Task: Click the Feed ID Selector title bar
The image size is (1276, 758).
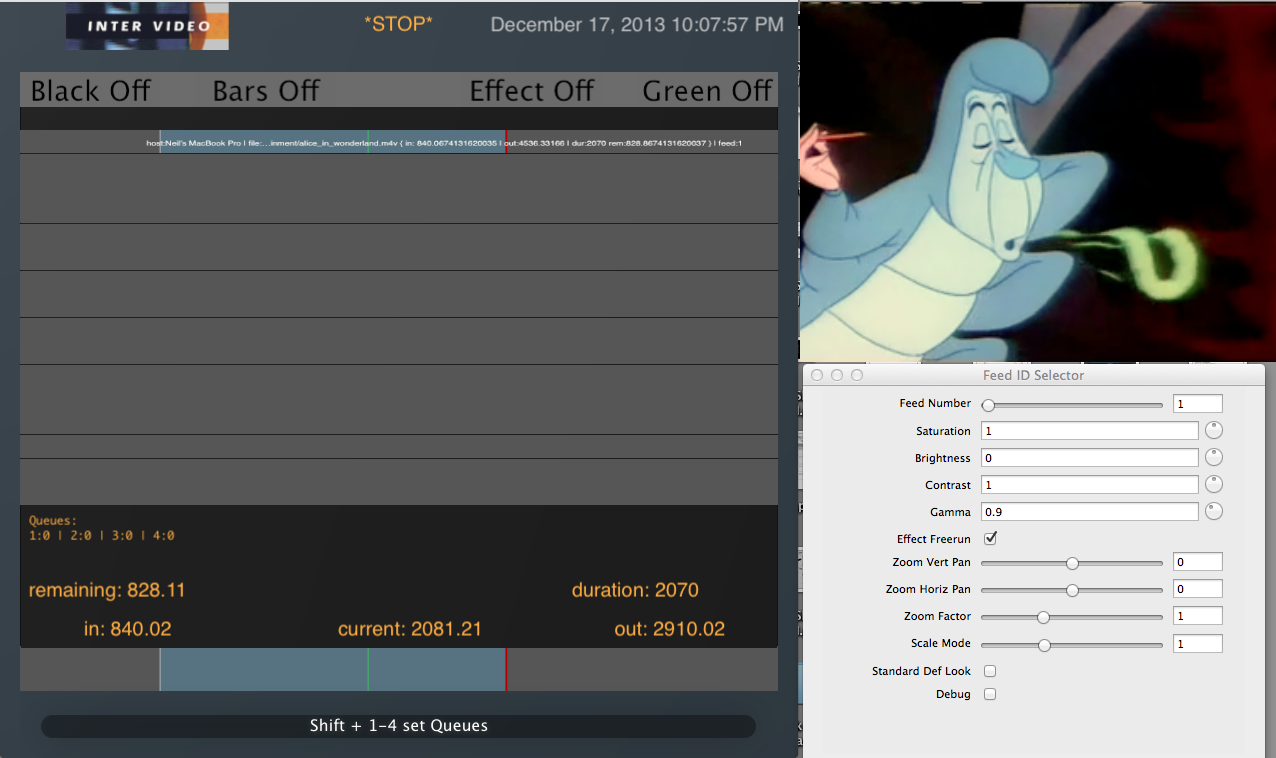Action: click(1034, 375)
